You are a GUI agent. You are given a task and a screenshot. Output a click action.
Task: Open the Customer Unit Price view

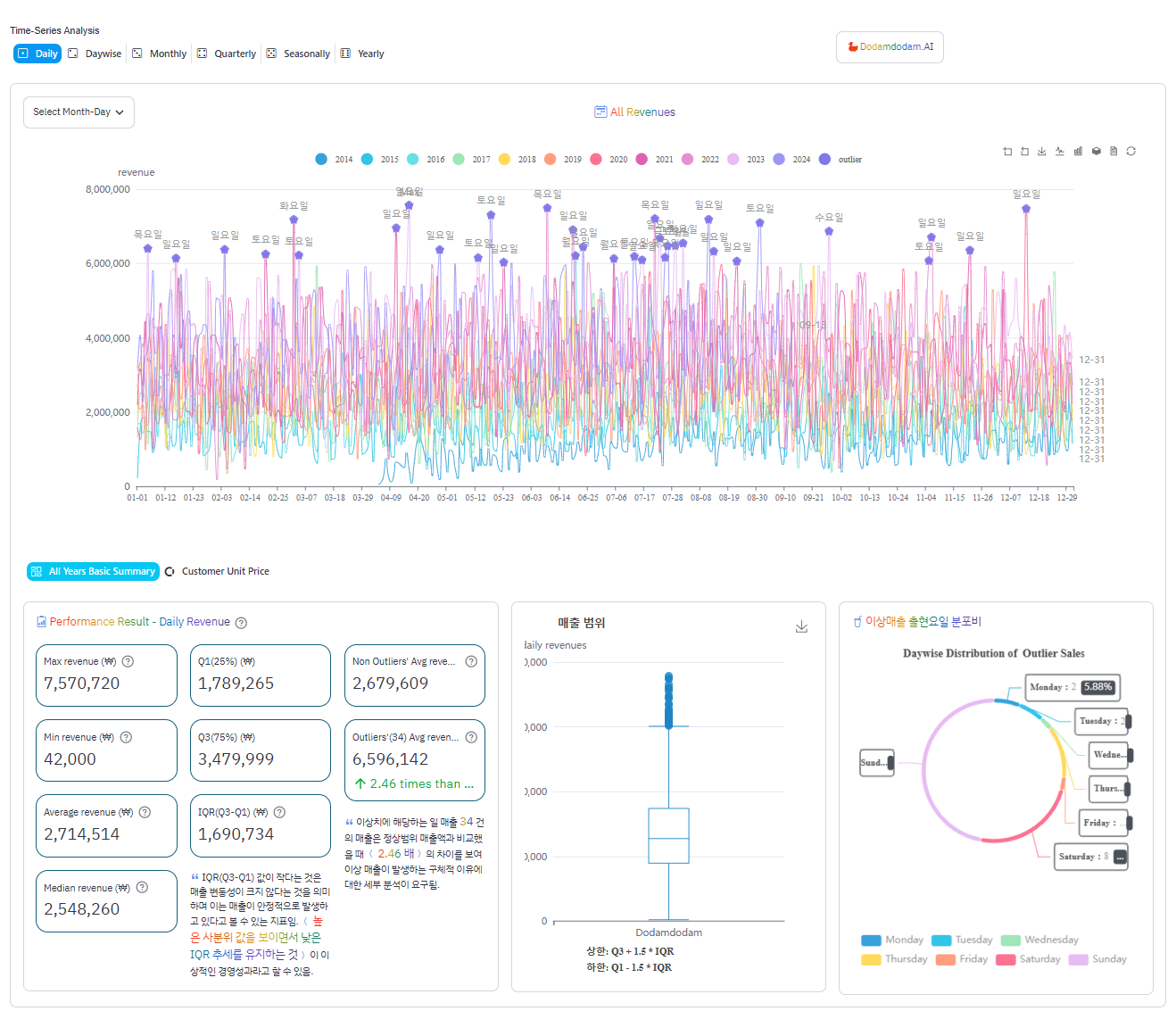pos(217,571)
